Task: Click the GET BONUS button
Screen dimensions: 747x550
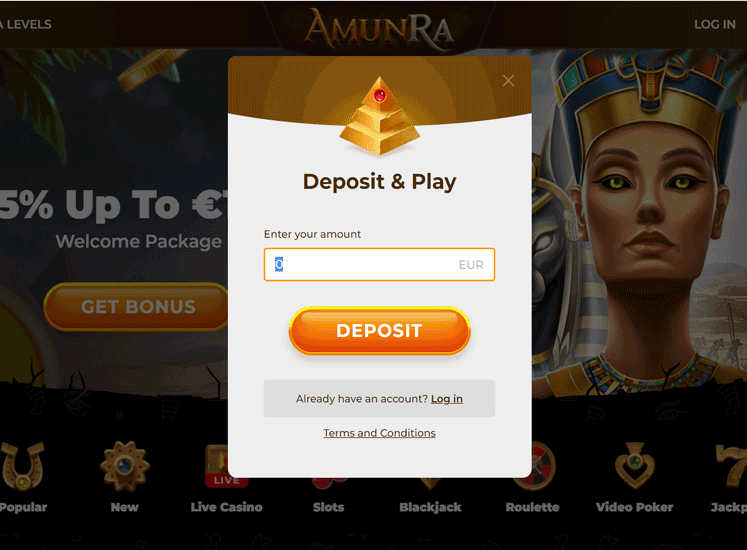Action: 137,307
